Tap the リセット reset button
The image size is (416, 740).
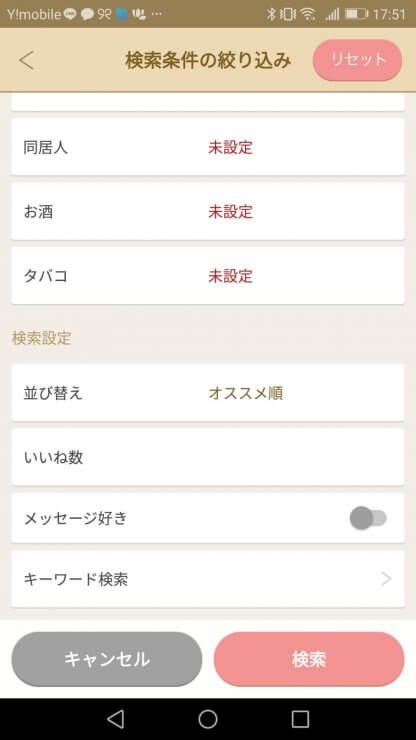tap(357, 60)
